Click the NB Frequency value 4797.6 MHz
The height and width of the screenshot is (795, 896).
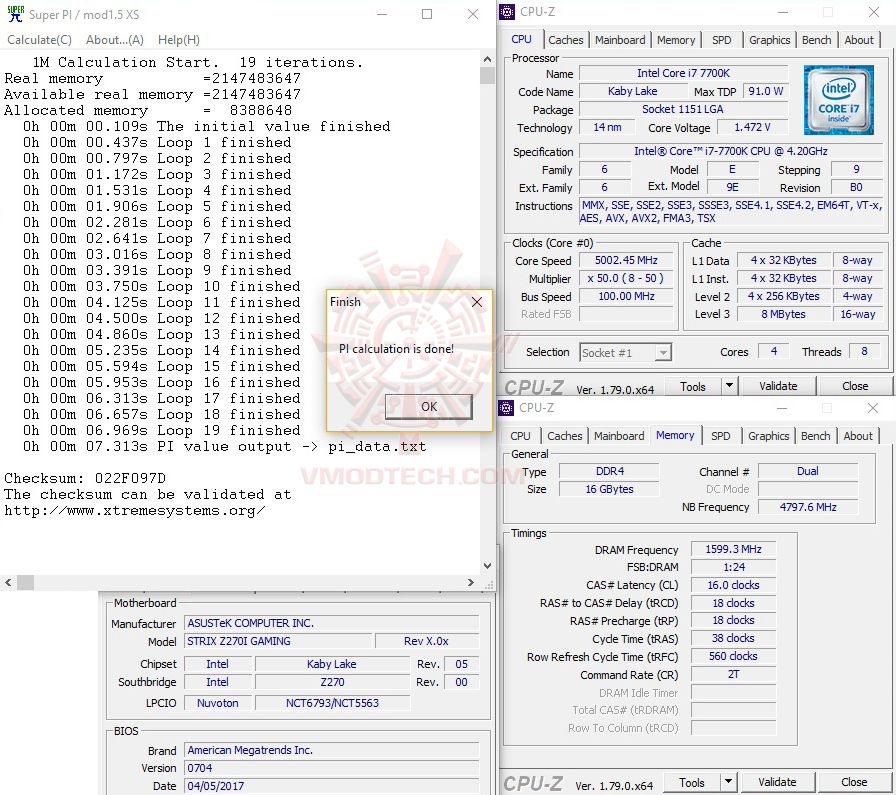[807, 507]
